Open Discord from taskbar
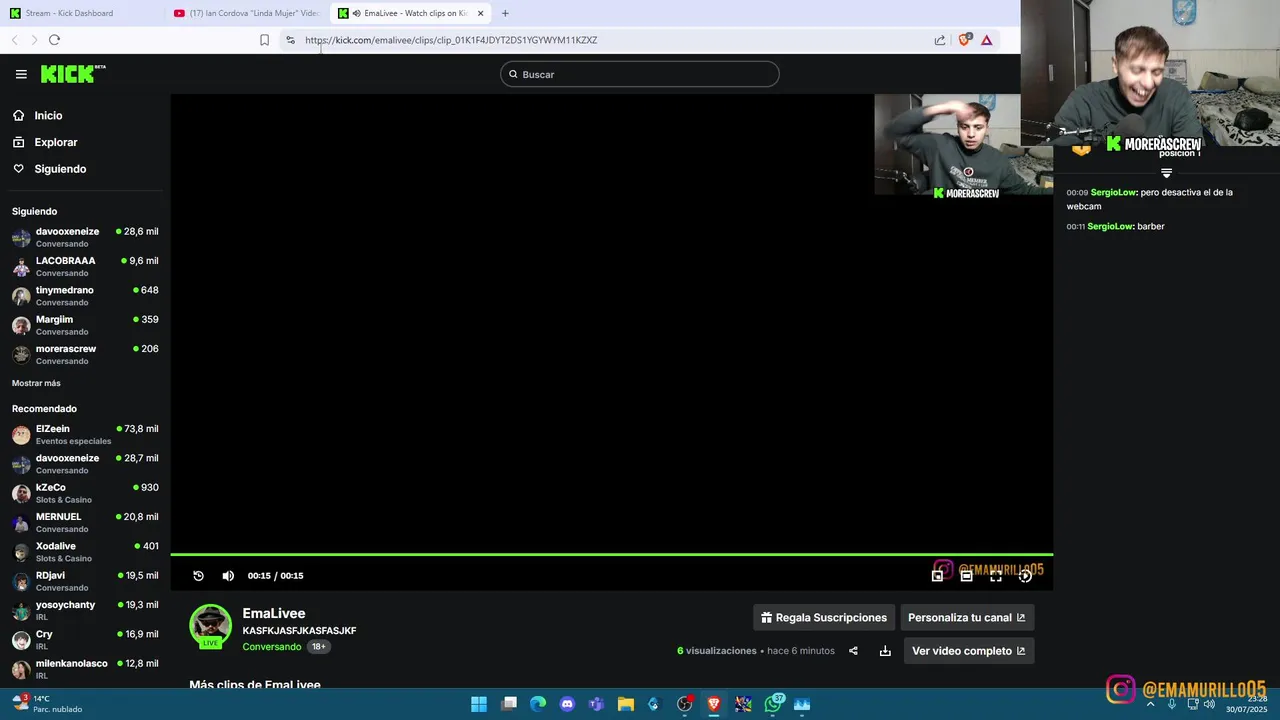Image resolution: width=1280 pixels, height=720 pixels. 567,704
